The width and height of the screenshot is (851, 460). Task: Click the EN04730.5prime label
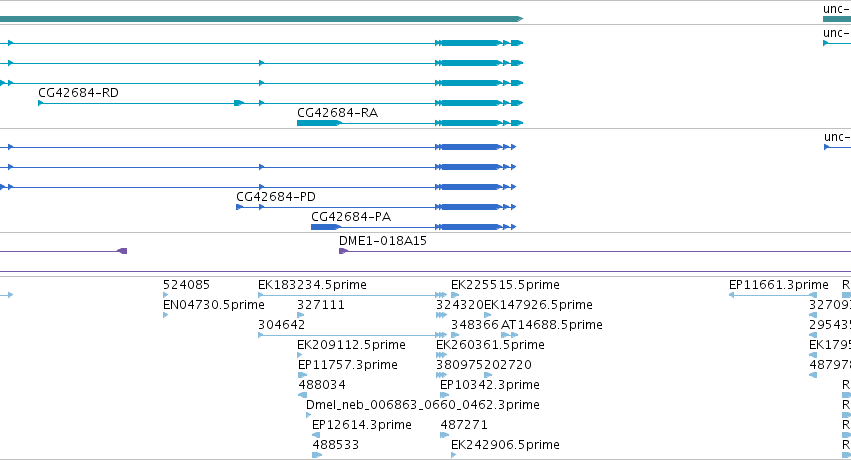[x=214, y=305]
